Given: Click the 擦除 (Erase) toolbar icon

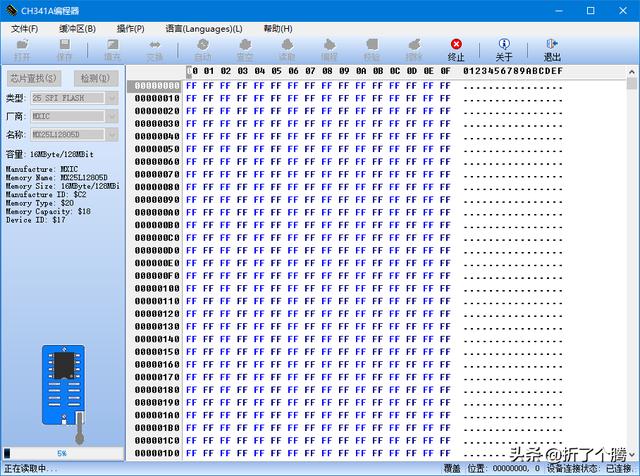Looking at the screenshot, I should tap(413, 49).
